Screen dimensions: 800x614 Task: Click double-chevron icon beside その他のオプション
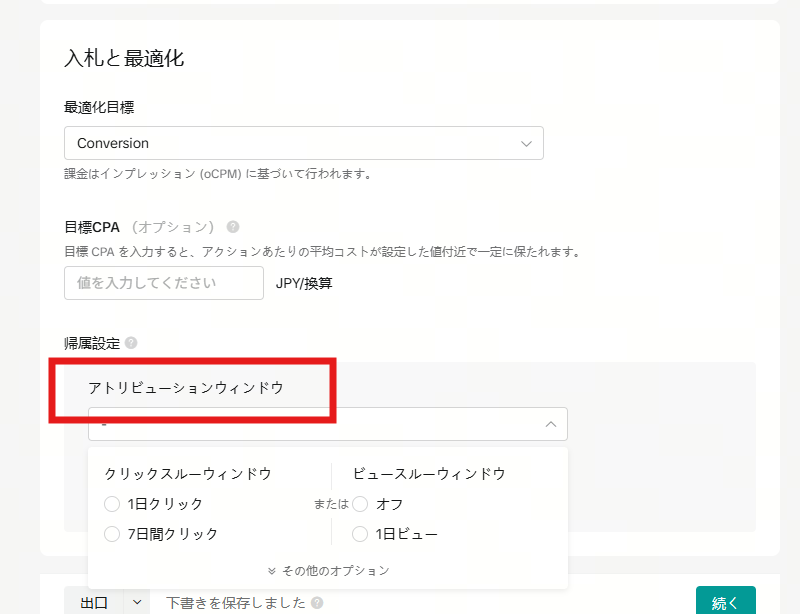(272, 571)
